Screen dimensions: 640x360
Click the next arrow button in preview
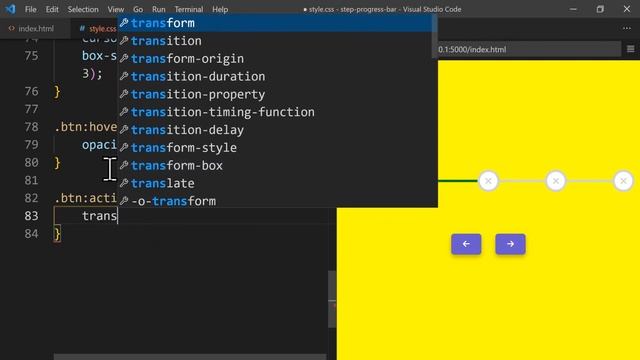click(x=510, y=244)
